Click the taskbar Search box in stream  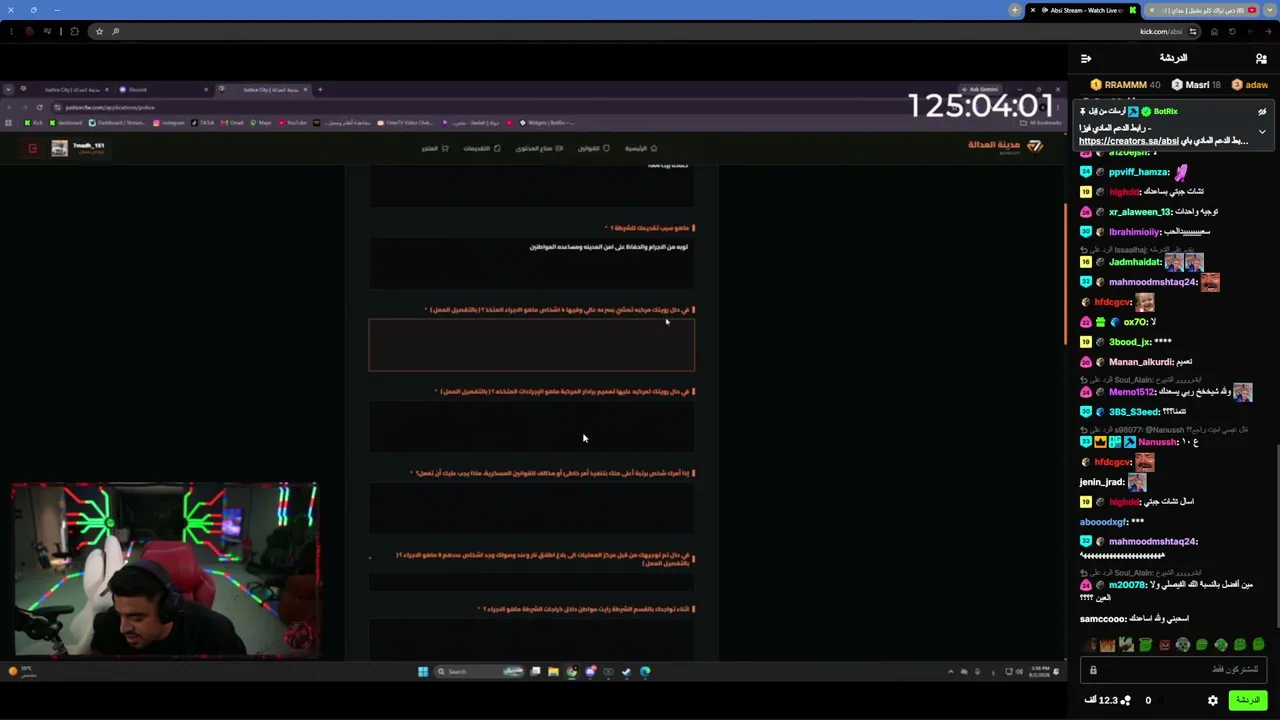(478, 671)
